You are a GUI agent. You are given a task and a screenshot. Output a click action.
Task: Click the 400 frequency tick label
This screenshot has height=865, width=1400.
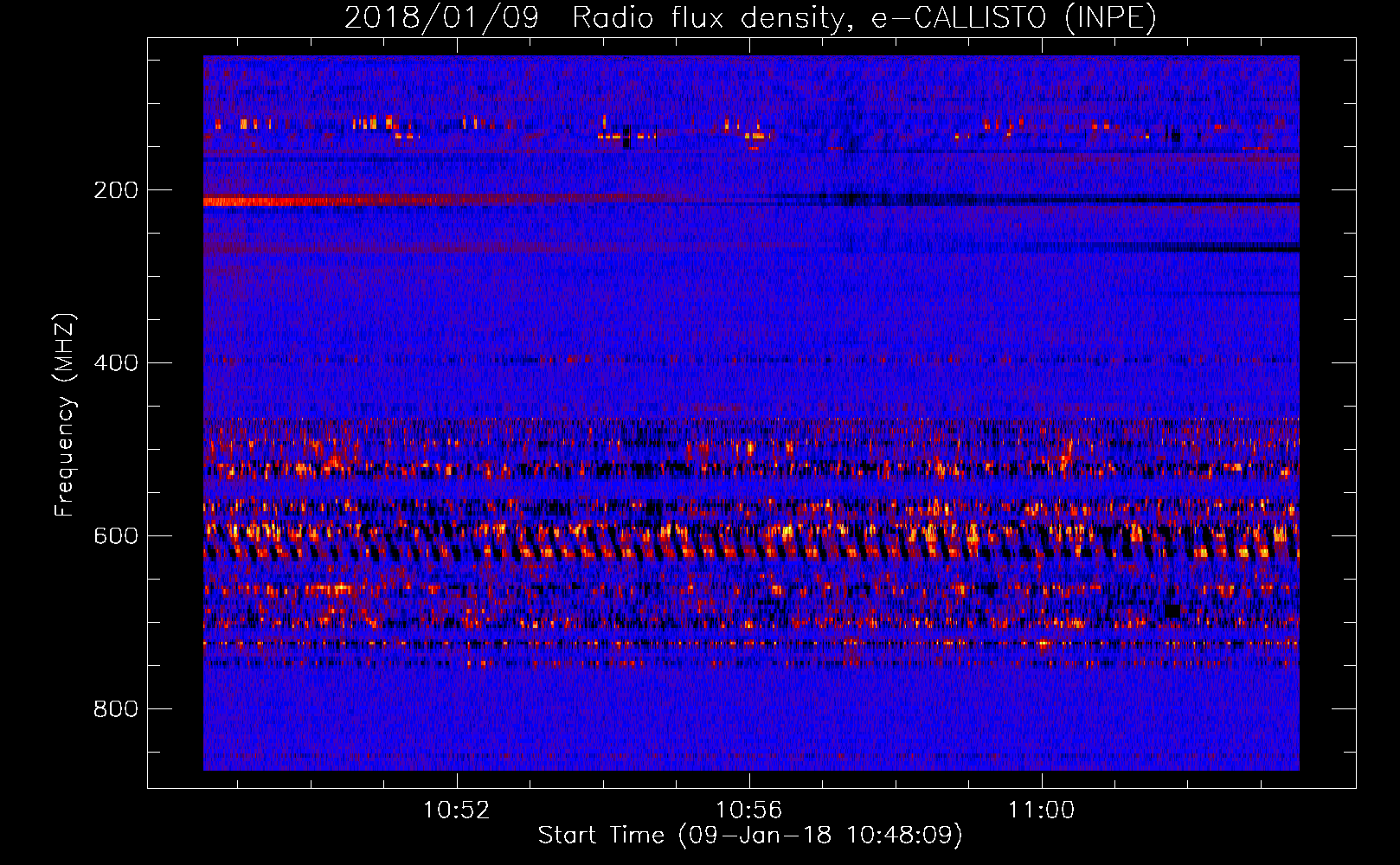116,362
